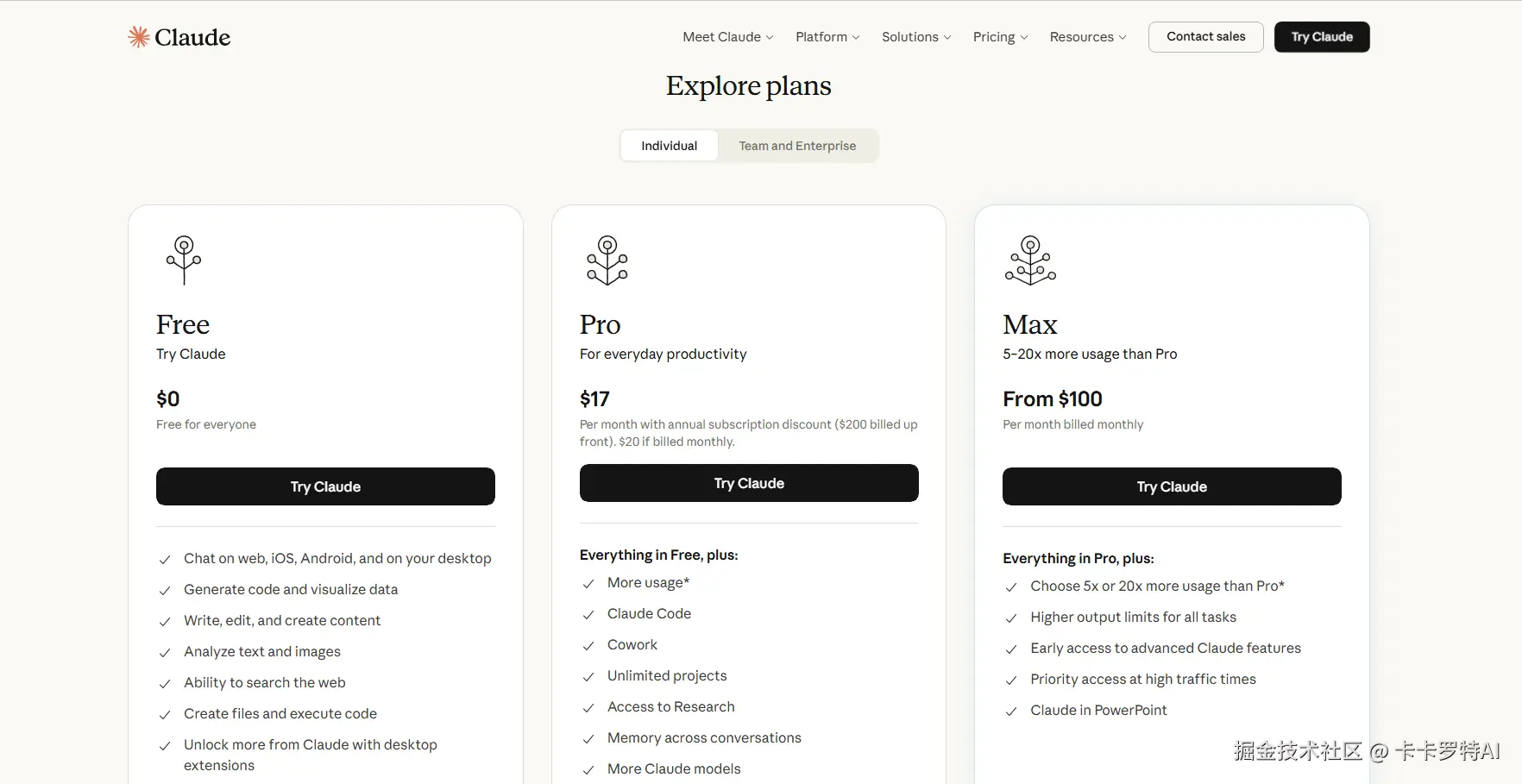Expand the Meet Claude dropdown menu
The height and width of the screenshot is (784, 1522).
728,37
